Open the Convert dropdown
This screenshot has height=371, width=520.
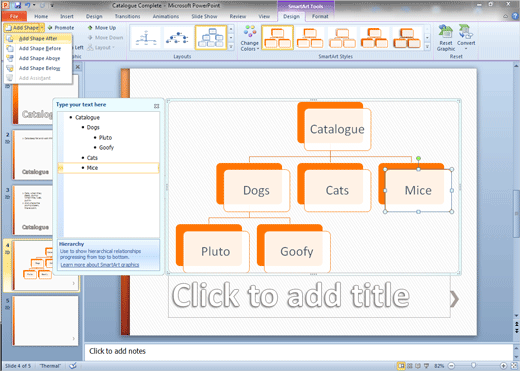pyautogui.click(x=466, y=37)
